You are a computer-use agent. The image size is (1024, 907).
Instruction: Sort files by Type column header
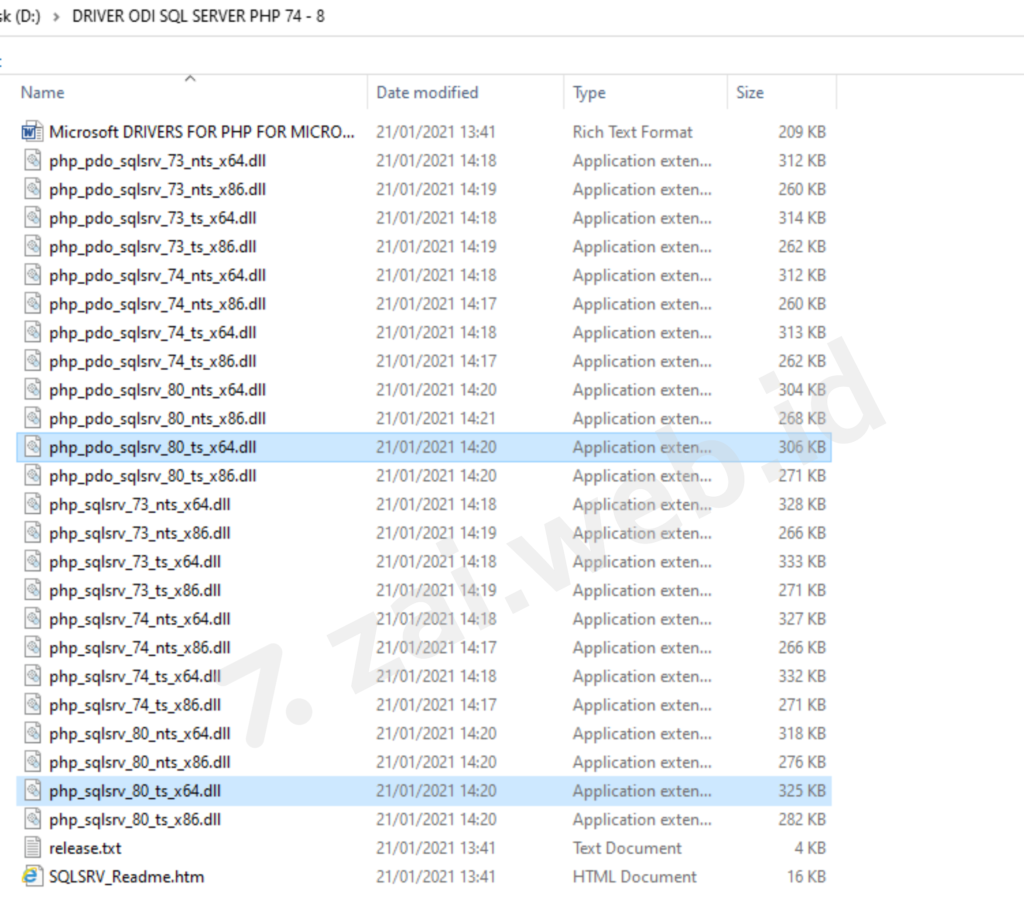click(x=589, y=92)
